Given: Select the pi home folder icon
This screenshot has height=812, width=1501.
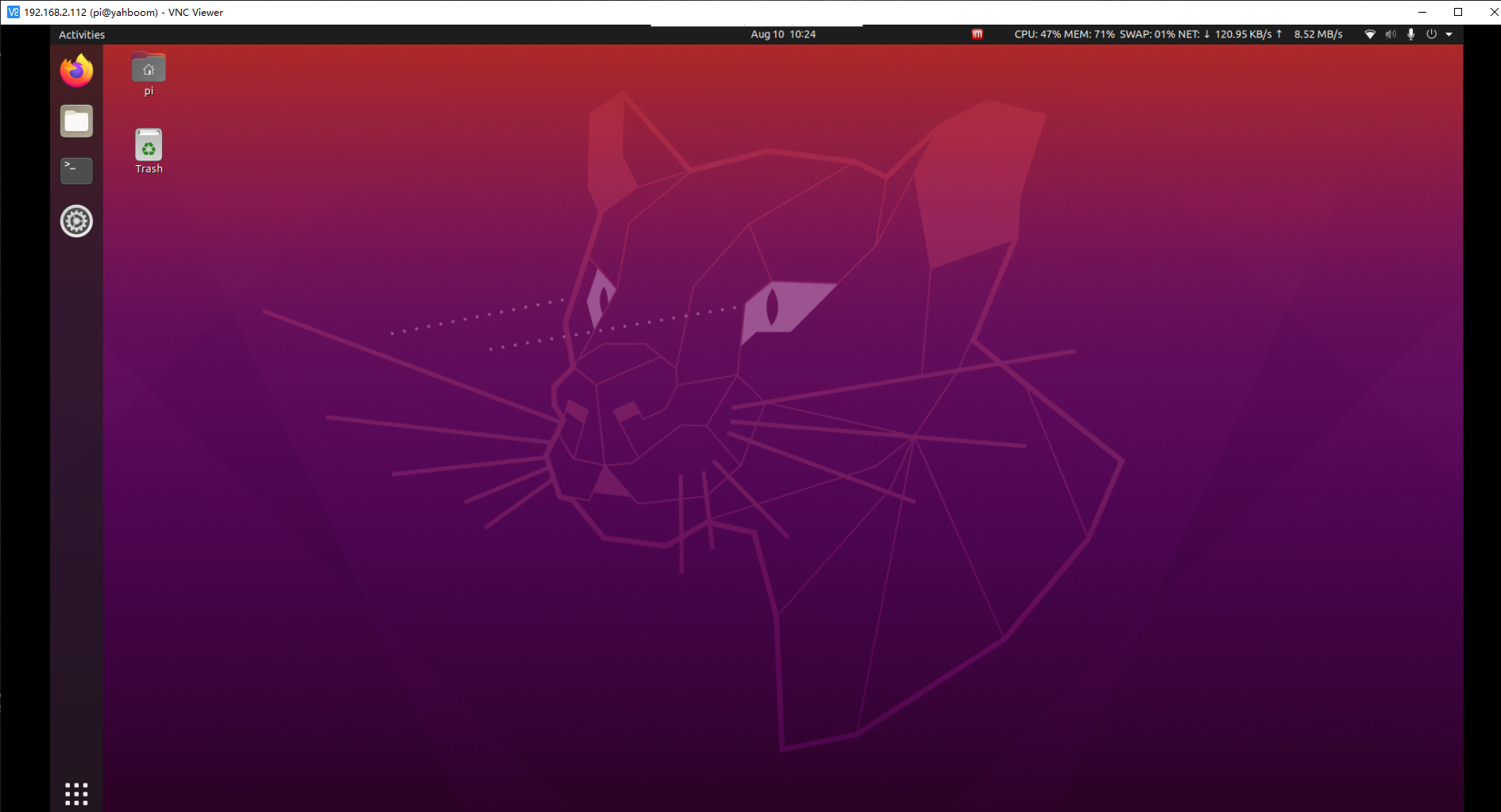Looking at the screenshot, I should [149, 74].
